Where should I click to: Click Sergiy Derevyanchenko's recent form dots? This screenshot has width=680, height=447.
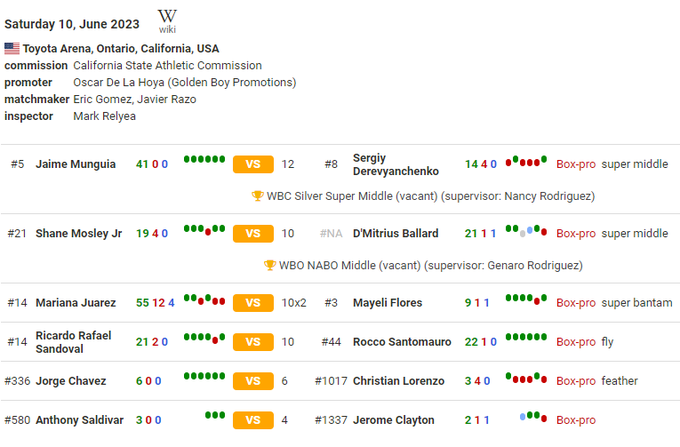pos(527,160)
